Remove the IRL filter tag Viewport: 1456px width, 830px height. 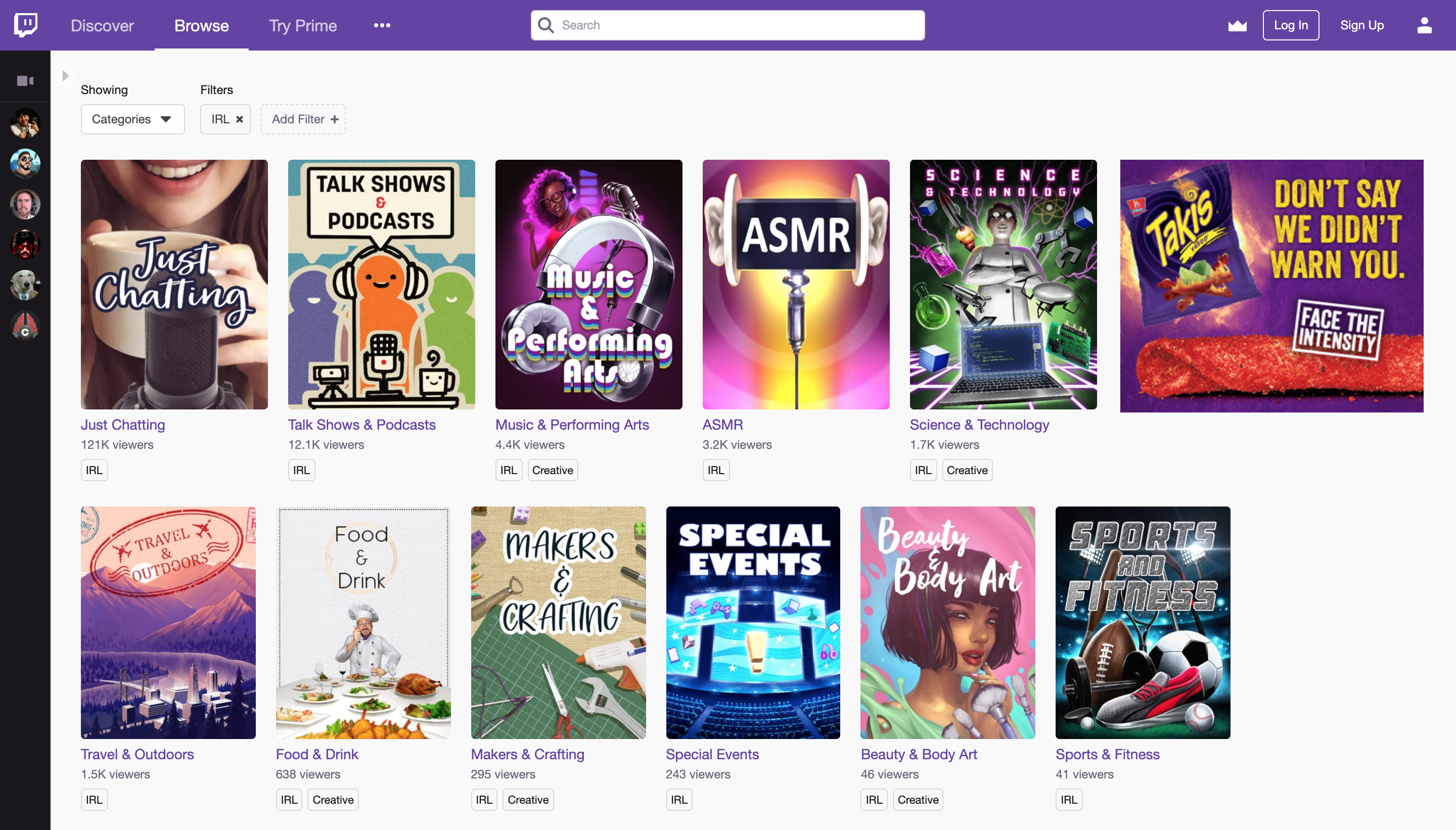240,119
